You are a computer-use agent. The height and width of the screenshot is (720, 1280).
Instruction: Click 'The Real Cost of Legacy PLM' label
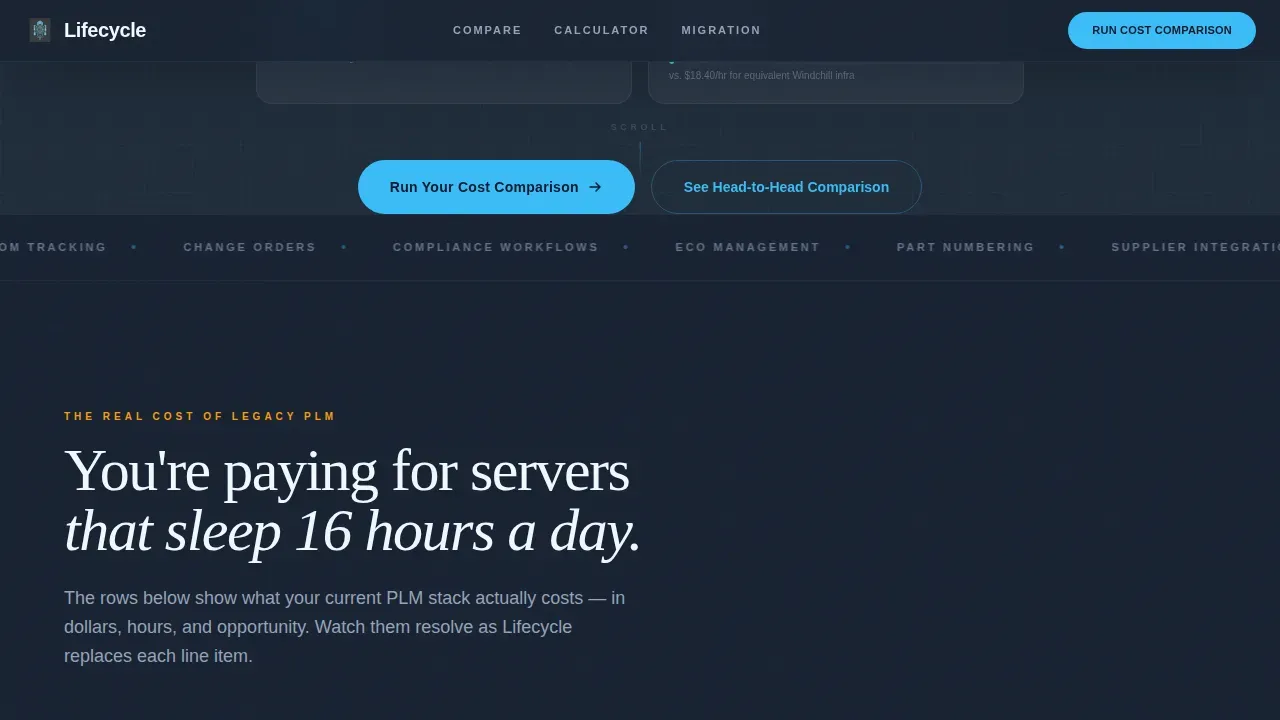click(200, 416)
